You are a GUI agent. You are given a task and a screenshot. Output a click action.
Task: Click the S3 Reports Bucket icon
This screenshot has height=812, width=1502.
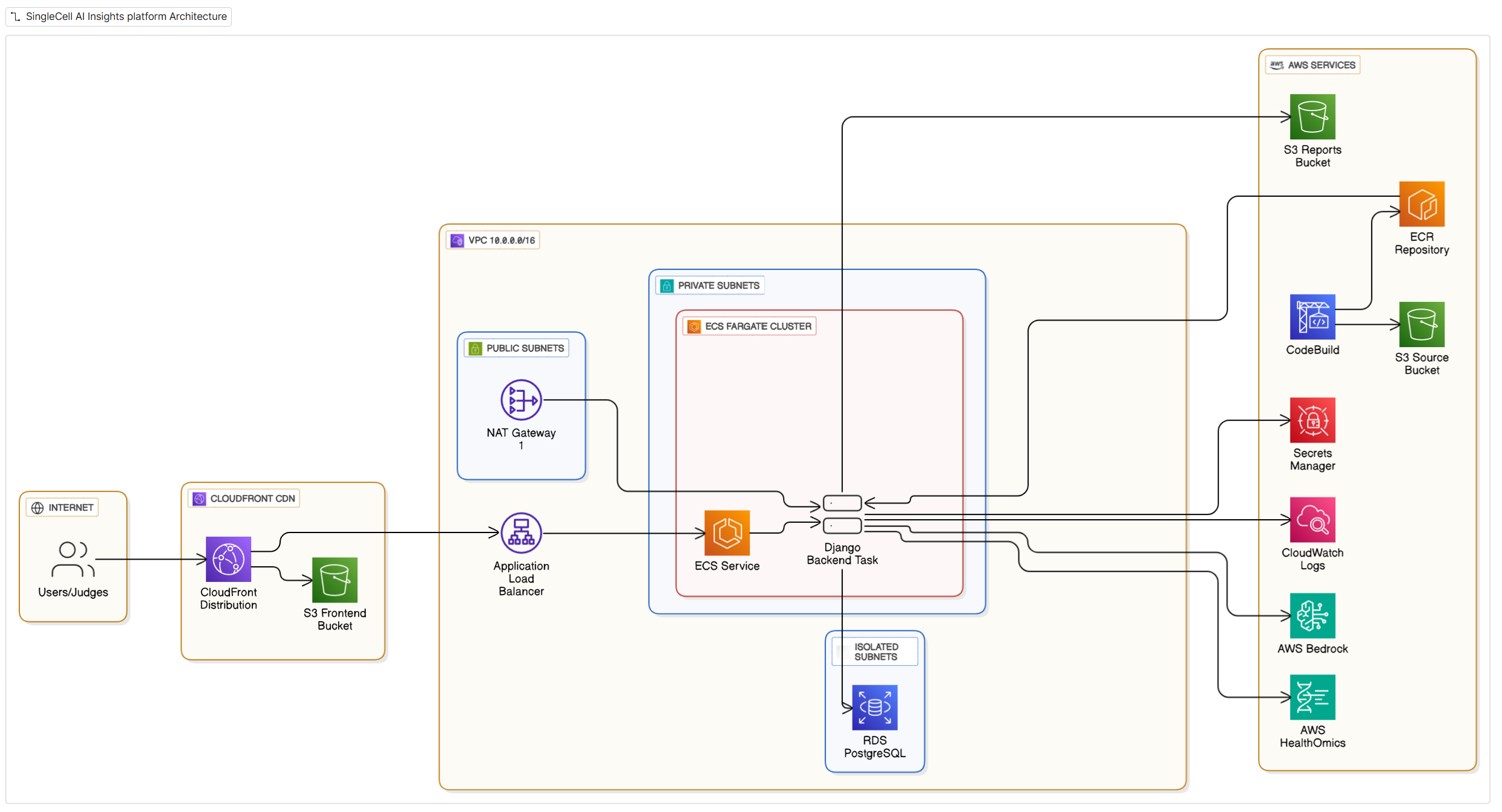[1312, 117]
